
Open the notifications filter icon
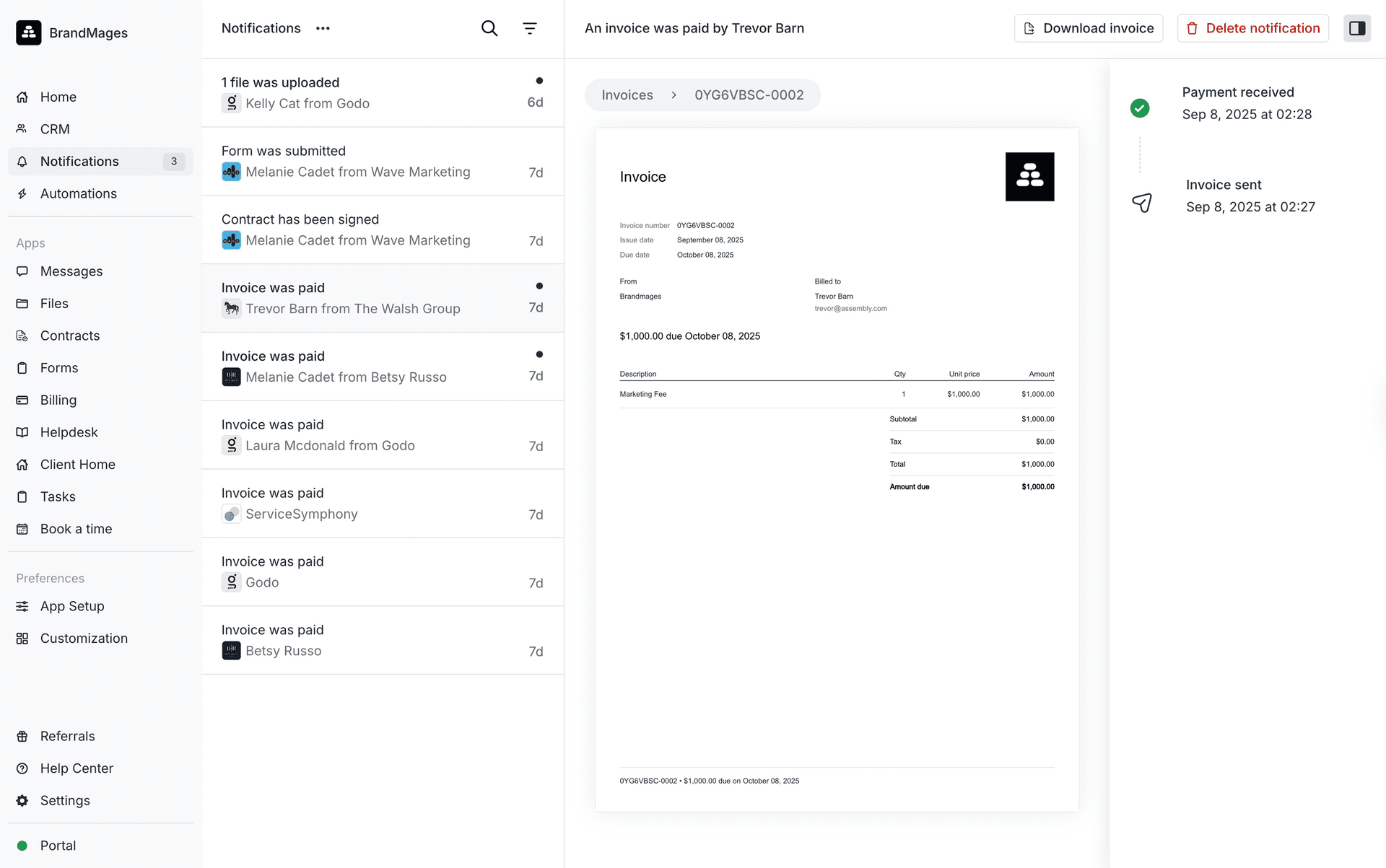pos(529,28)
